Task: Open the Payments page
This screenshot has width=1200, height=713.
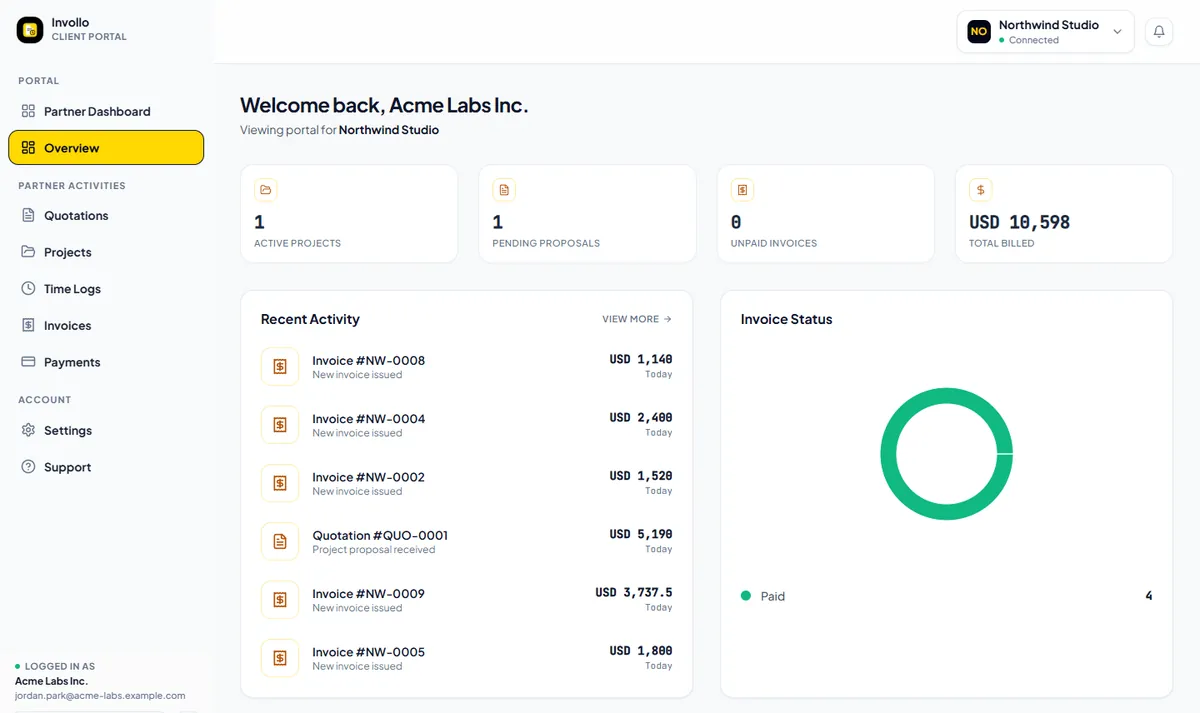Action: 106,362
